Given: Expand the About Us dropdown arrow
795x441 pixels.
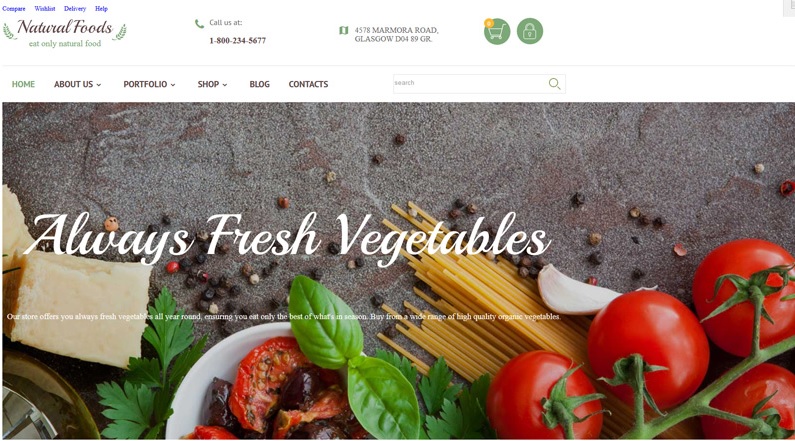Looking at the screenshot, I should pyautogui.click(x=99, y=85).
